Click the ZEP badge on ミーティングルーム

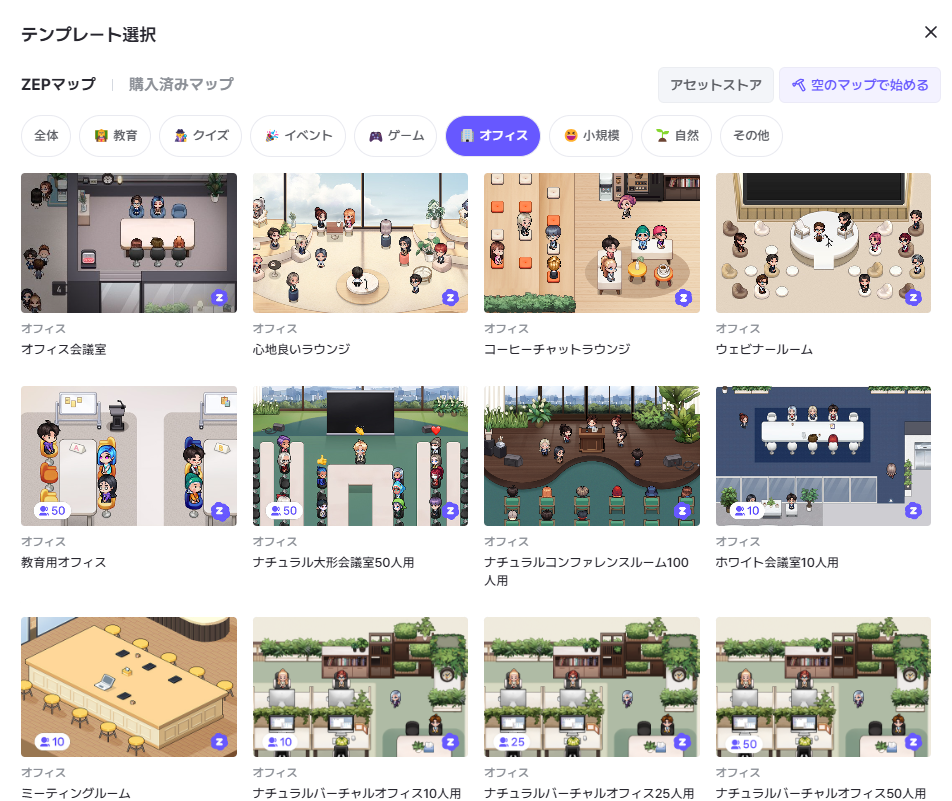click(219, 741)
